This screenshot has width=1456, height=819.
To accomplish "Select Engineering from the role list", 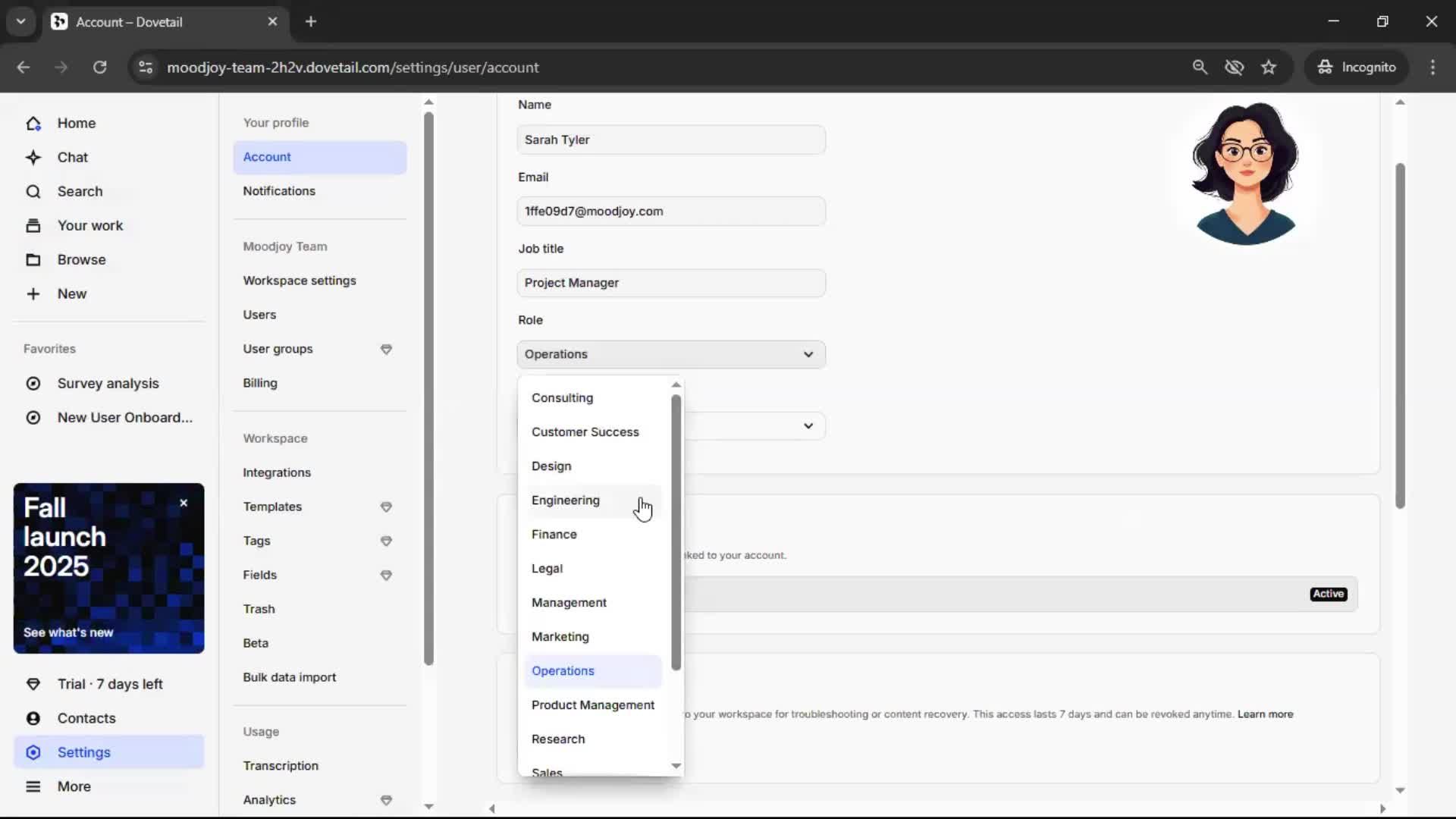I will tap(566, 500).
